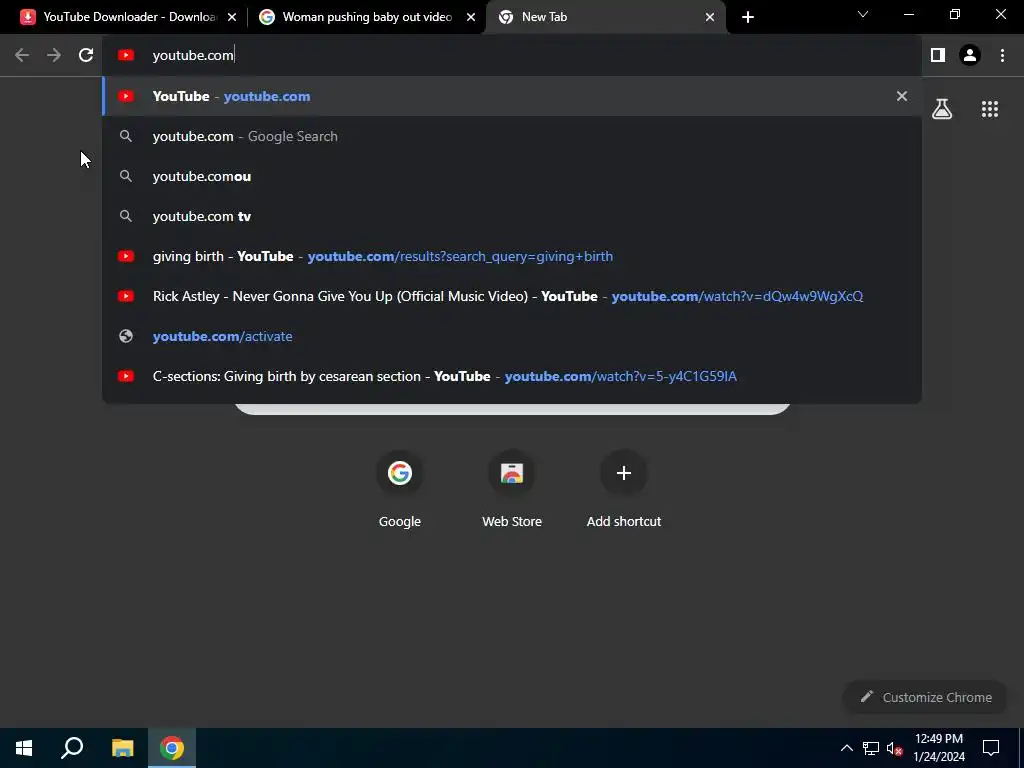Open C-sections cesarean section video suggestion
Image resolution: width=1024 pixels, height=768 pixels.
coord(512,376)
